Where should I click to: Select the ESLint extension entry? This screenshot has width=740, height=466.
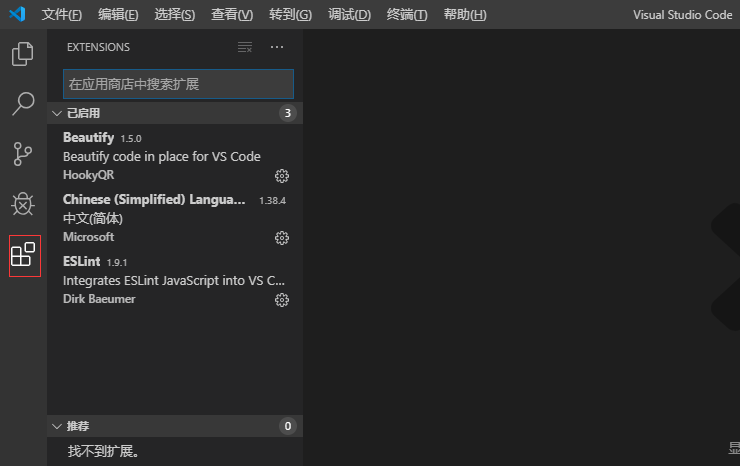pyautogui.click(x=175, y=280)
